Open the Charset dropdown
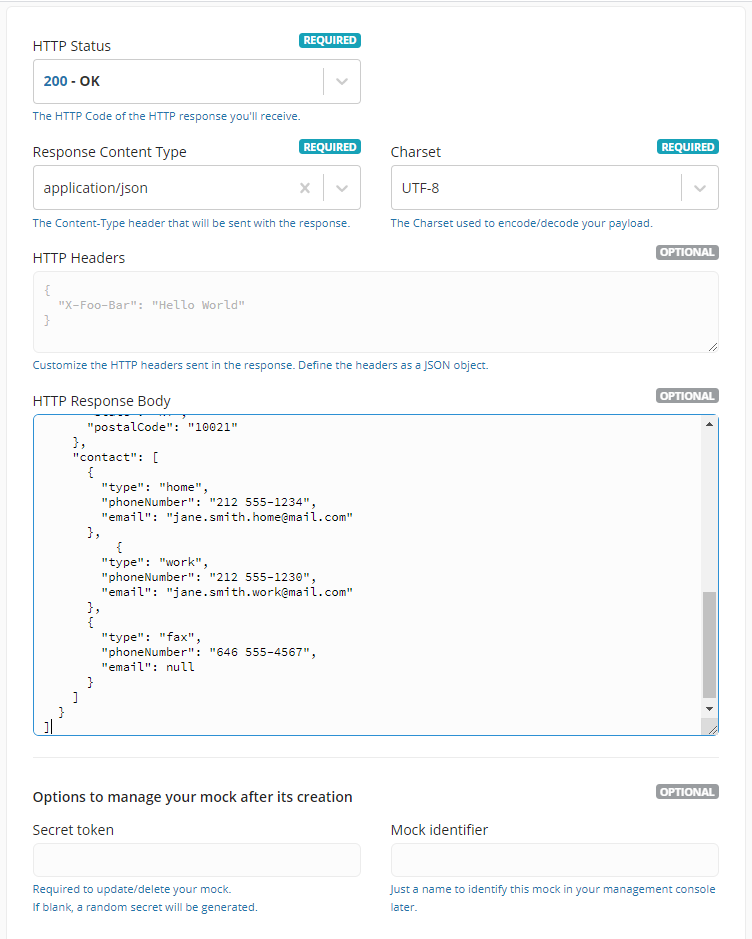Viewport: 752px width, 939px height. 699,187
